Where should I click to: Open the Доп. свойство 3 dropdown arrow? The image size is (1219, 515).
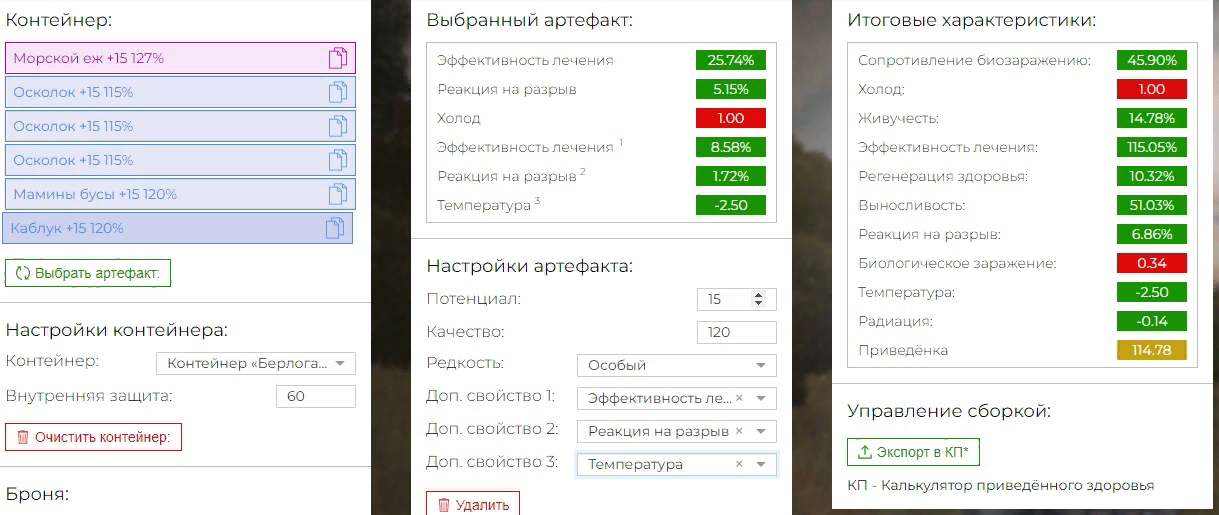[x=761, y=464]
